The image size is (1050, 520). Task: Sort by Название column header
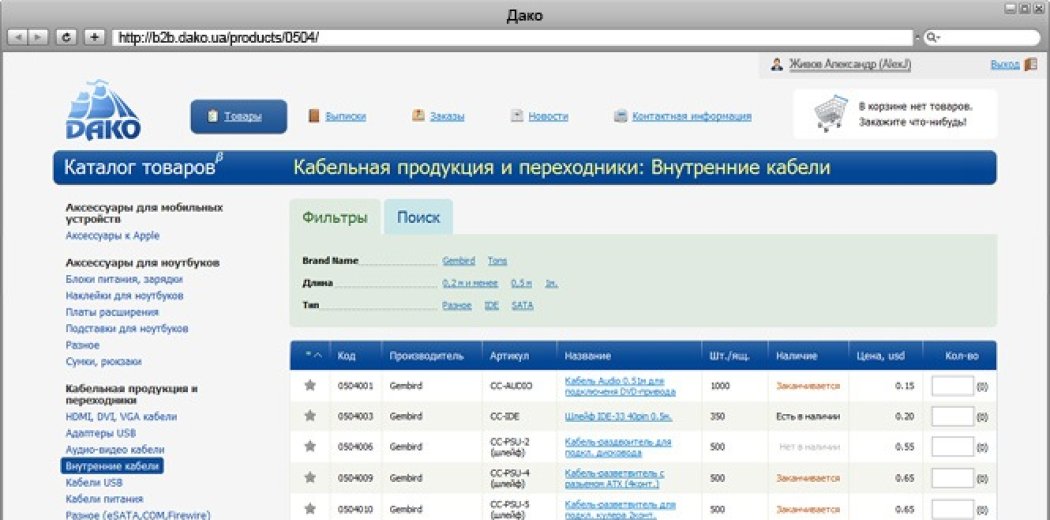587,356
